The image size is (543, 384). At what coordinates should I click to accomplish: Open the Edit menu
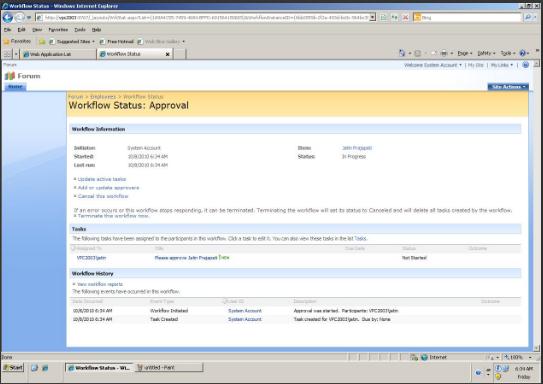tap(21, 30)
